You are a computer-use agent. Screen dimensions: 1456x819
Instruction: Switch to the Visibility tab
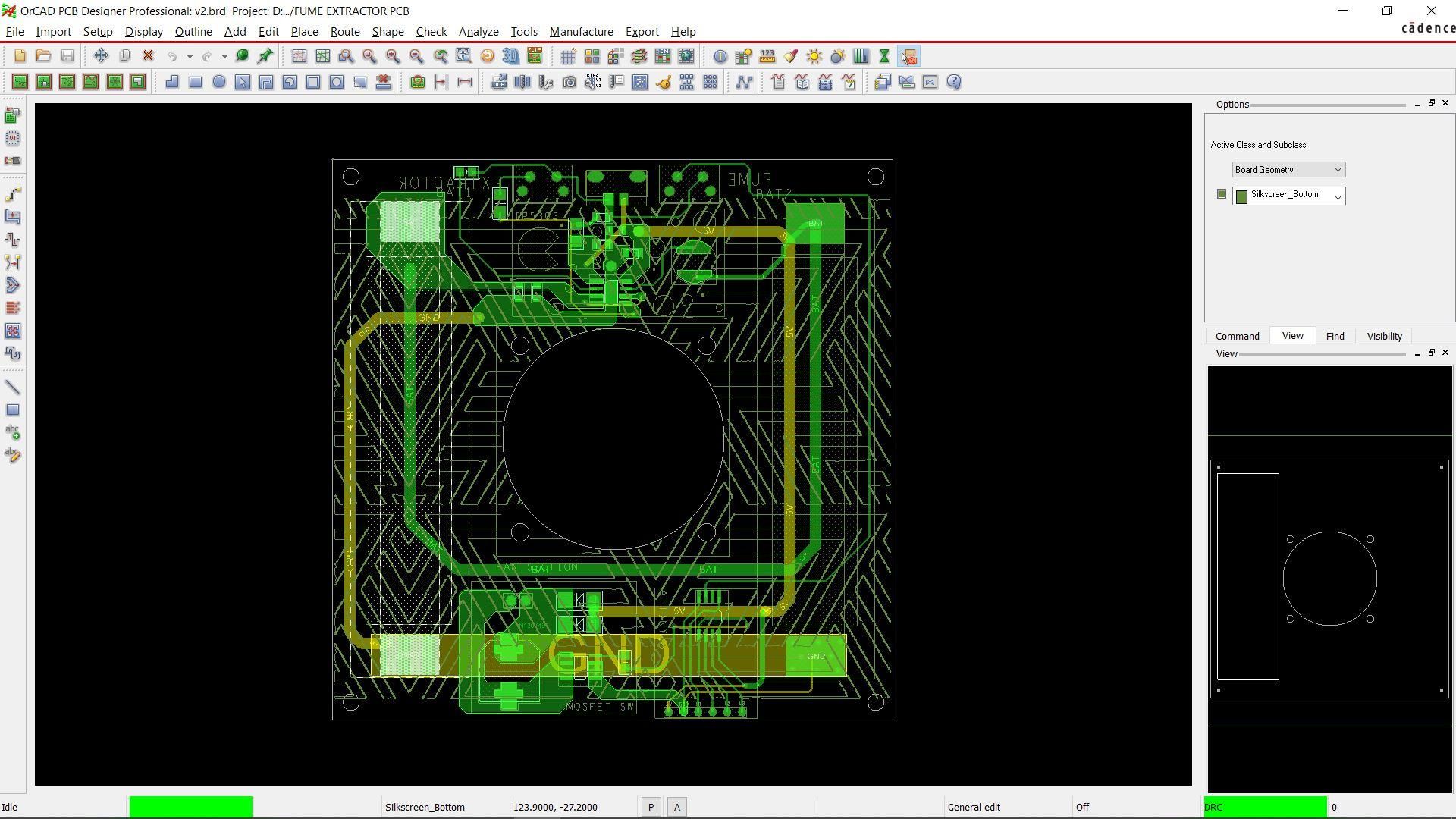pyautogui.click(x=1384, y=336)
